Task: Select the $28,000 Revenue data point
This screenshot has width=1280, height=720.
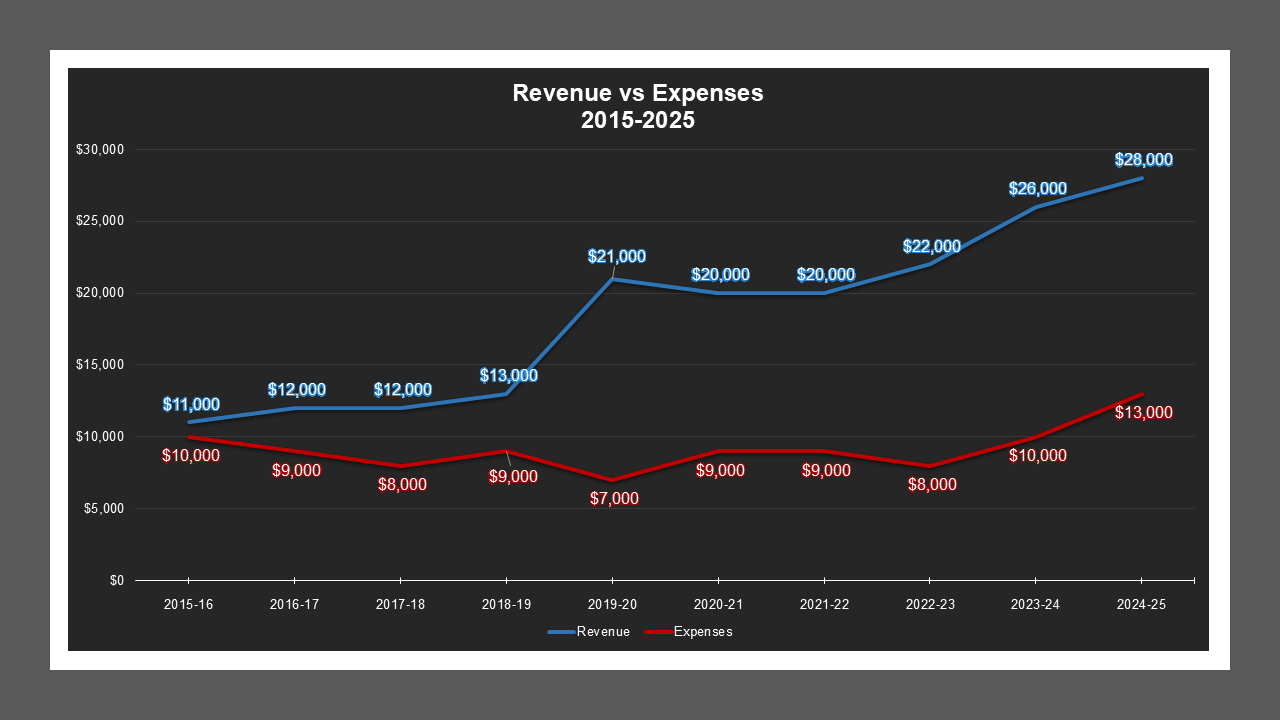Action: pyautogui.click(x=1141, y=177)
